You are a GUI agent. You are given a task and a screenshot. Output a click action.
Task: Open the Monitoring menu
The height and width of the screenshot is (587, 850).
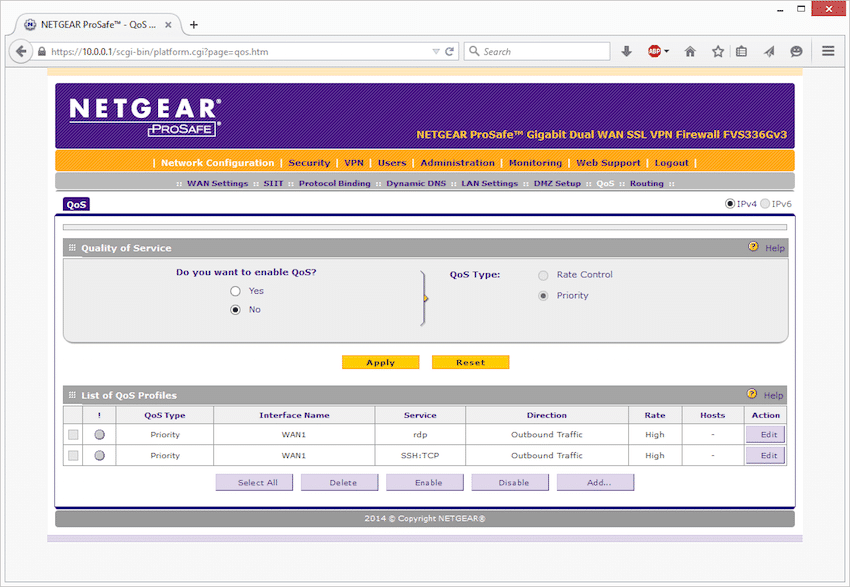[536, 163]
